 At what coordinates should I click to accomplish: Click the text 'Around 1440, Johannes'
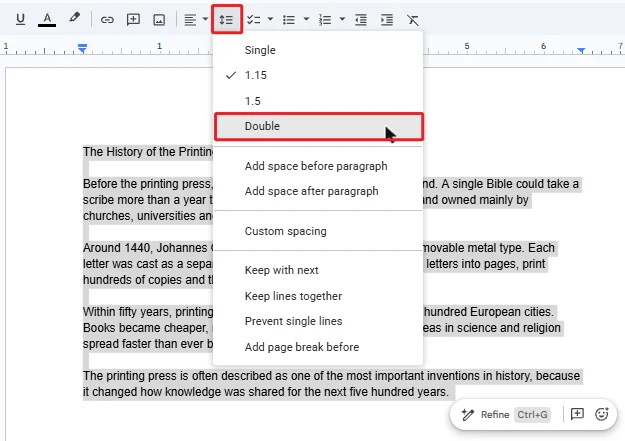(145, 248)
